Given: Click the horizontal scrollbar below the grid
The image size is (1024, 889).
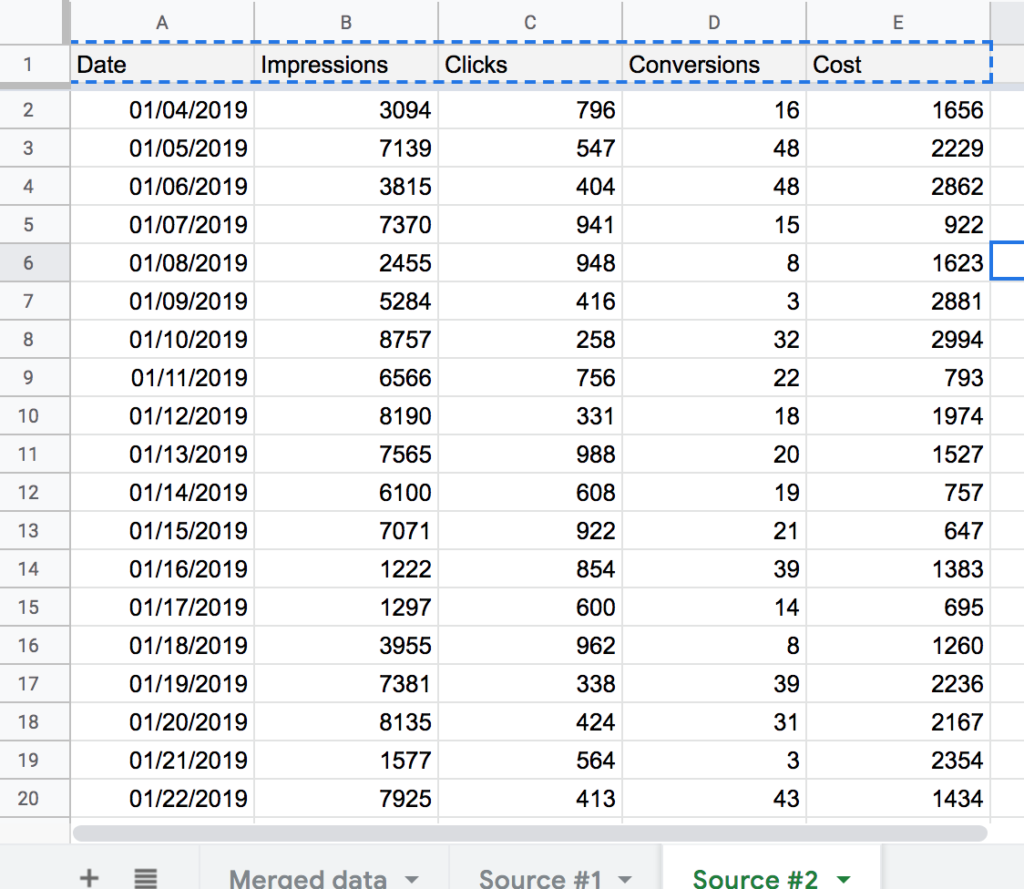Looking at the screenshot, I should coord(529,832).
